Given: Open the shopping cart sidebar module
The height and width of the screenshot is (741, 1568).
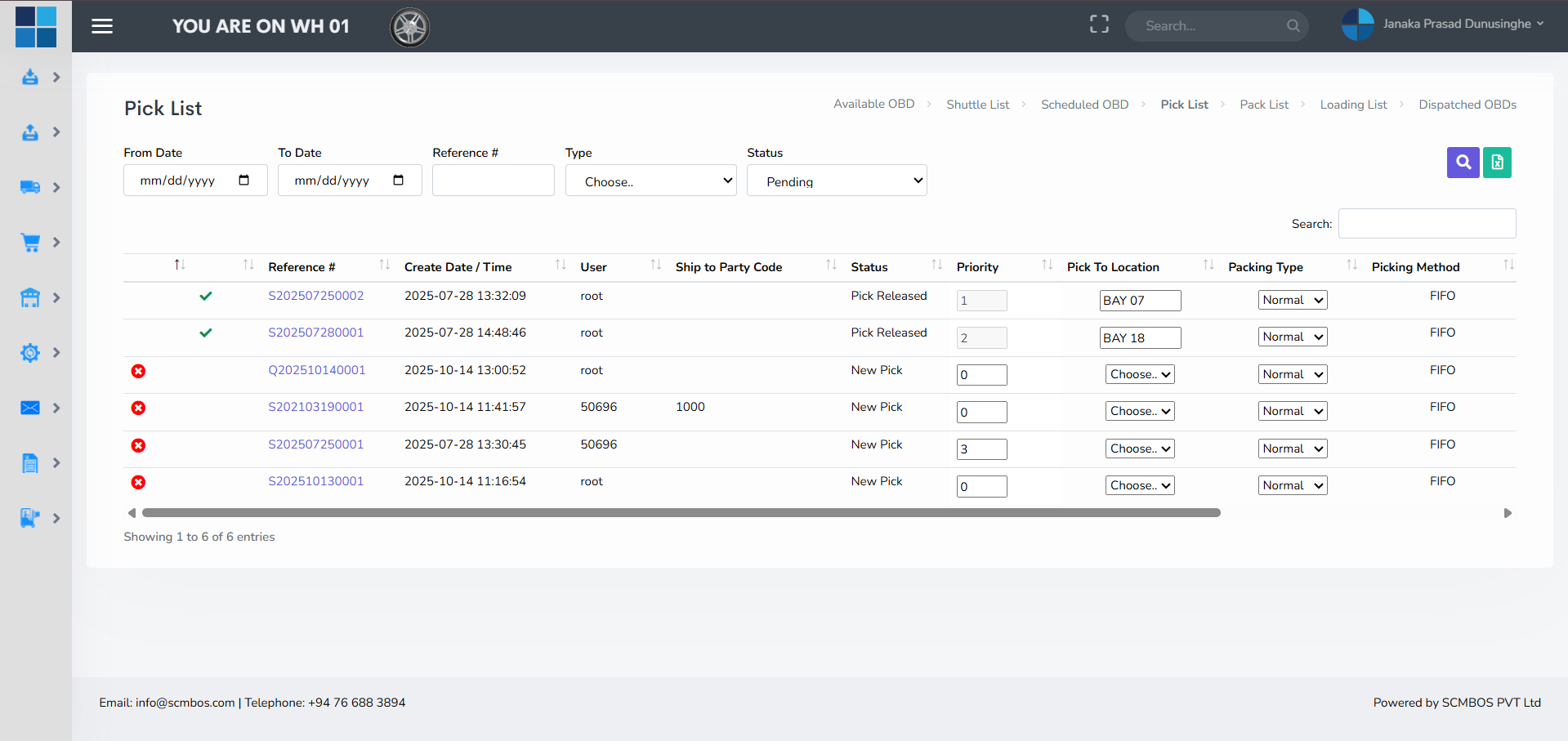Looking at the screenshot, I should tap(30, 243).
